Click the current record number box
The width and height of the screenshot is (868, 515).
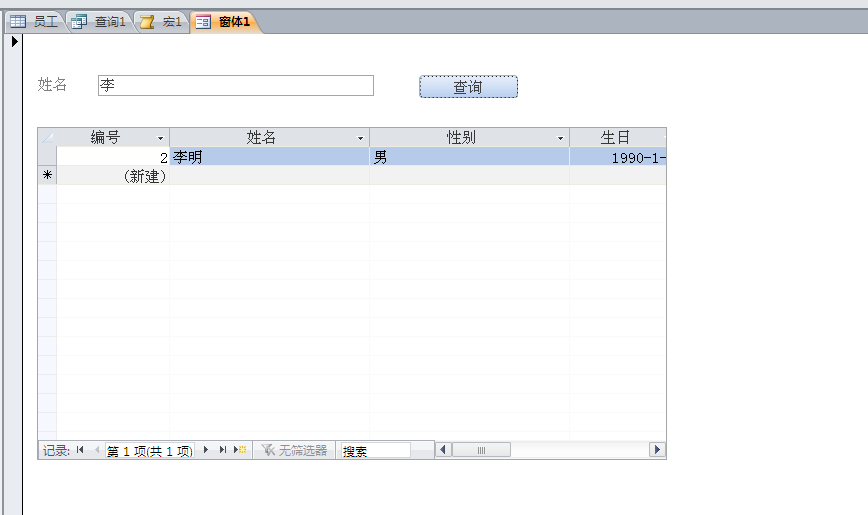pyautogui.click(x=149, y=451)
